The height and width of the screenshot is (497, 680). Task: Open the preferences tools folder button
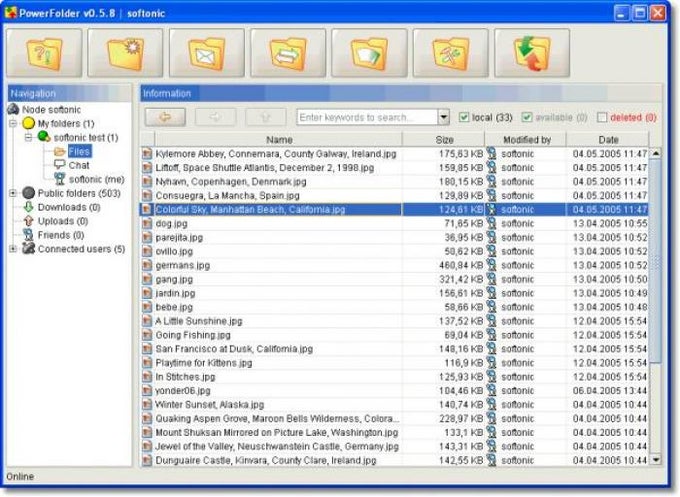coord(451,53)
